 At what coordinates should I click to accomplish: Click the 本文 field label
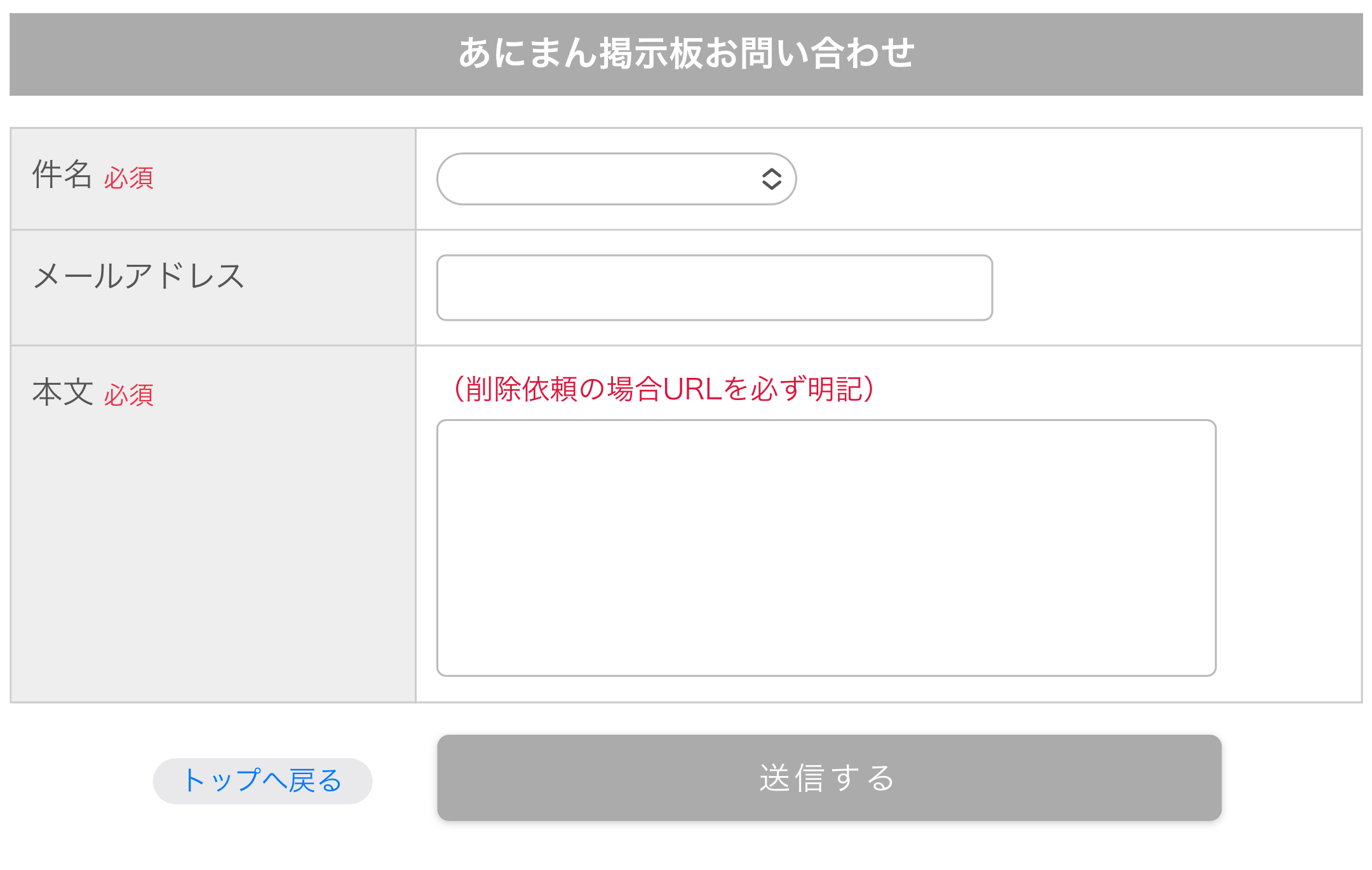(x=62, y=392)
